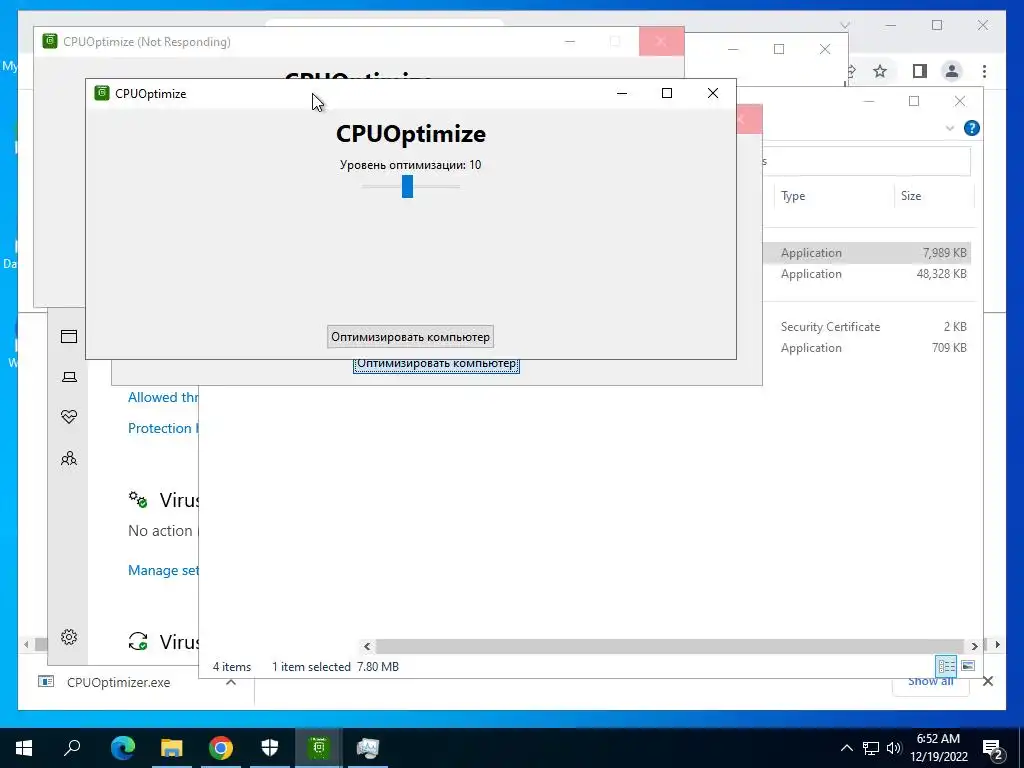1024x768 pixels.
Task: Click the Not Responding CPUOptimize window icon
Action: 50,41
